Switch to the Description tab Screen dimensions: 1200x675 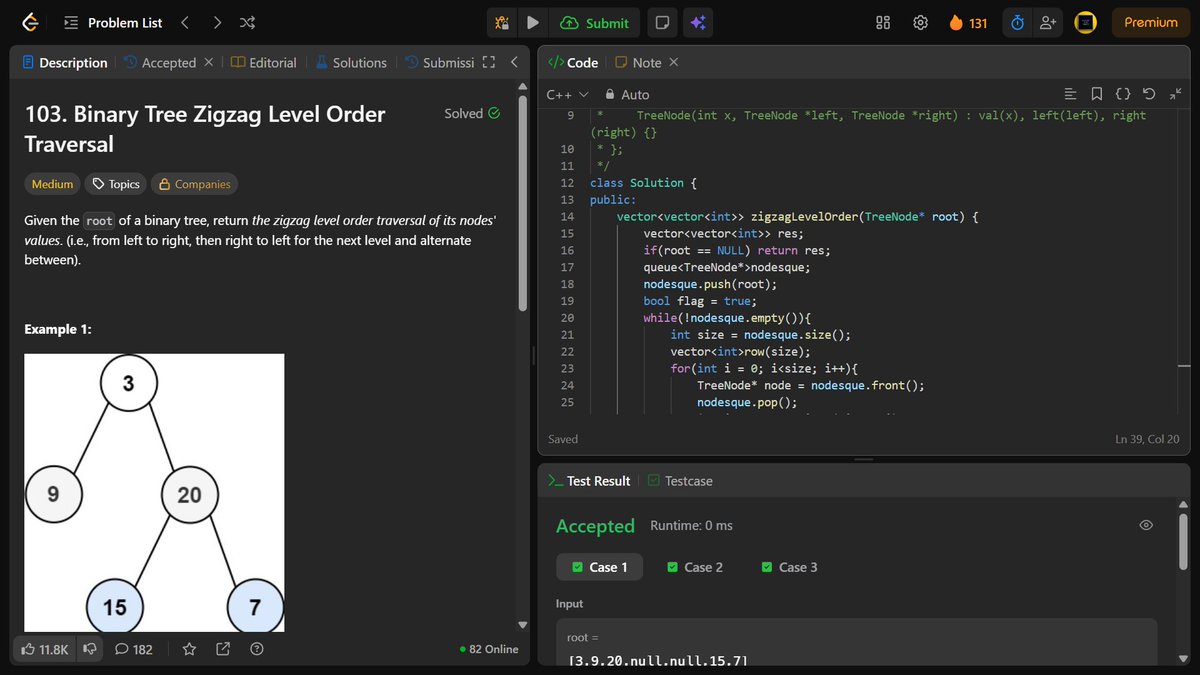pos(64,62)
